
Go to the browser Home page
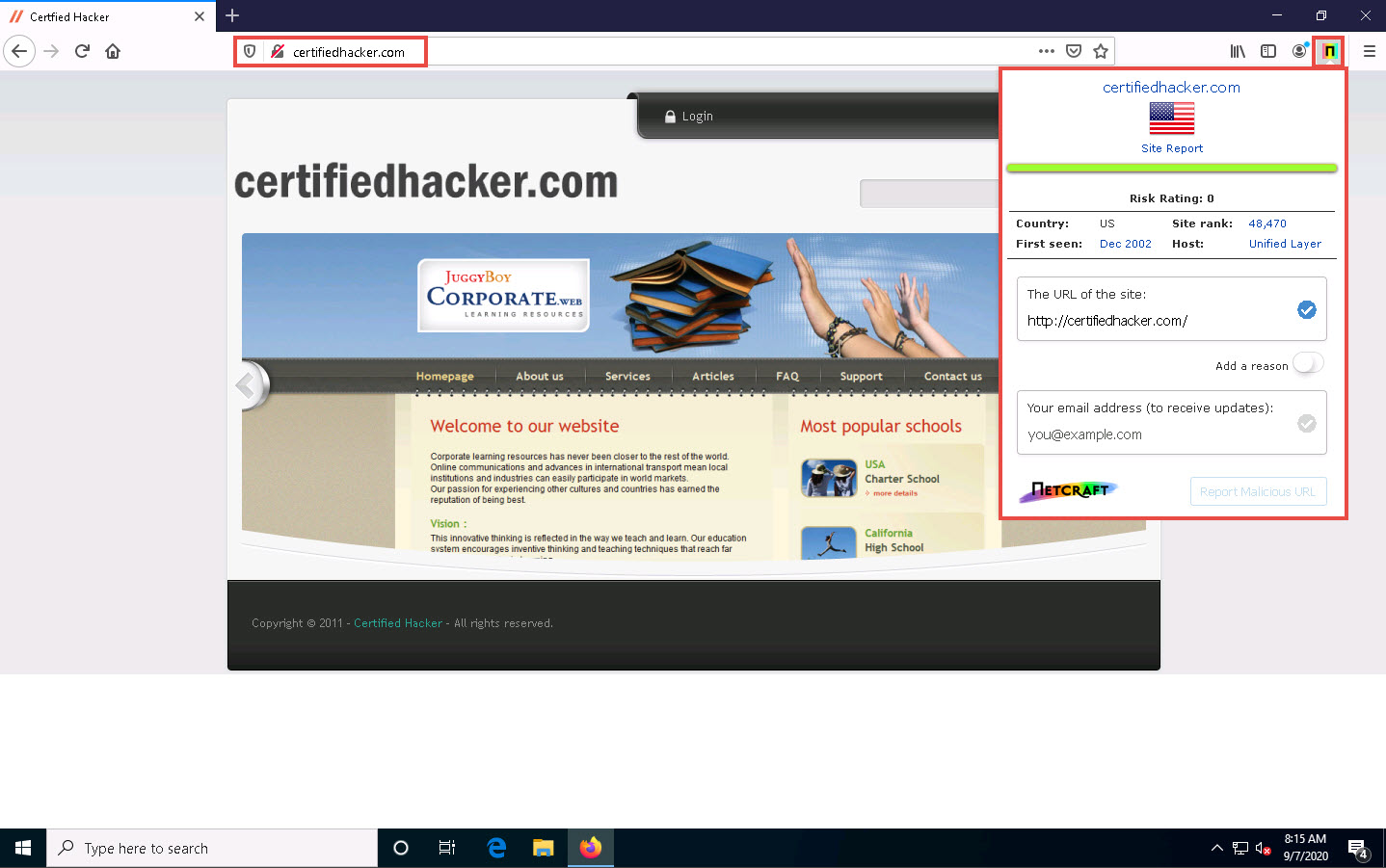(113, 51)
